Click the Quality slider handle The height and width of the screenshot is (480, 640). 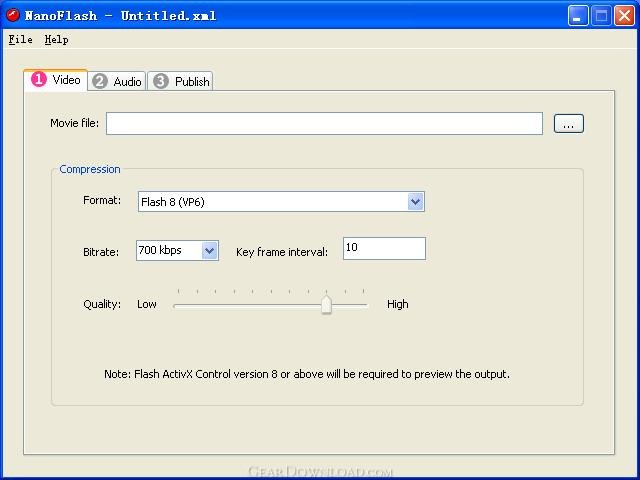click(x=326, y=304)
